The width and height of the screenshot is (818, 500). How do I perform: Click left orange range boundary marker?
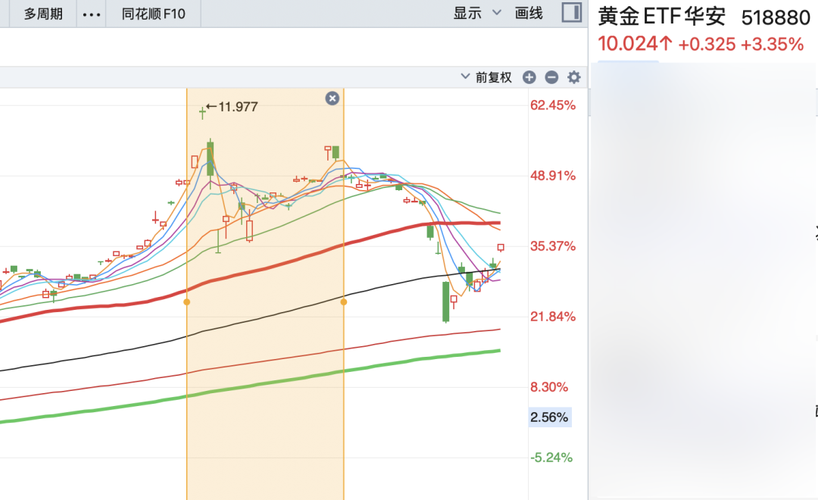(187, 301)
